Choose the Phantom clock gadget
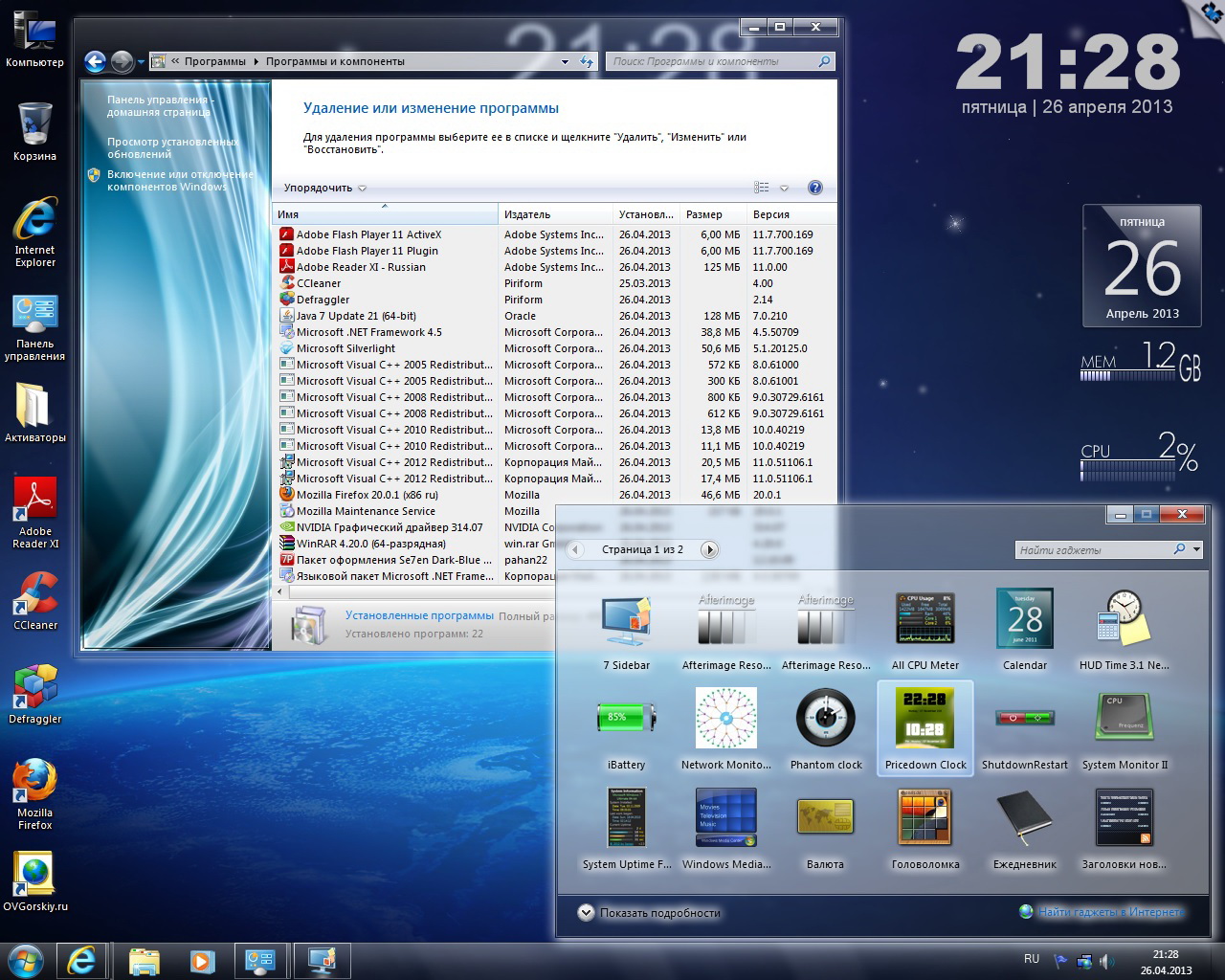This screenshot has width=1225, height=980. tap(826, 729)
